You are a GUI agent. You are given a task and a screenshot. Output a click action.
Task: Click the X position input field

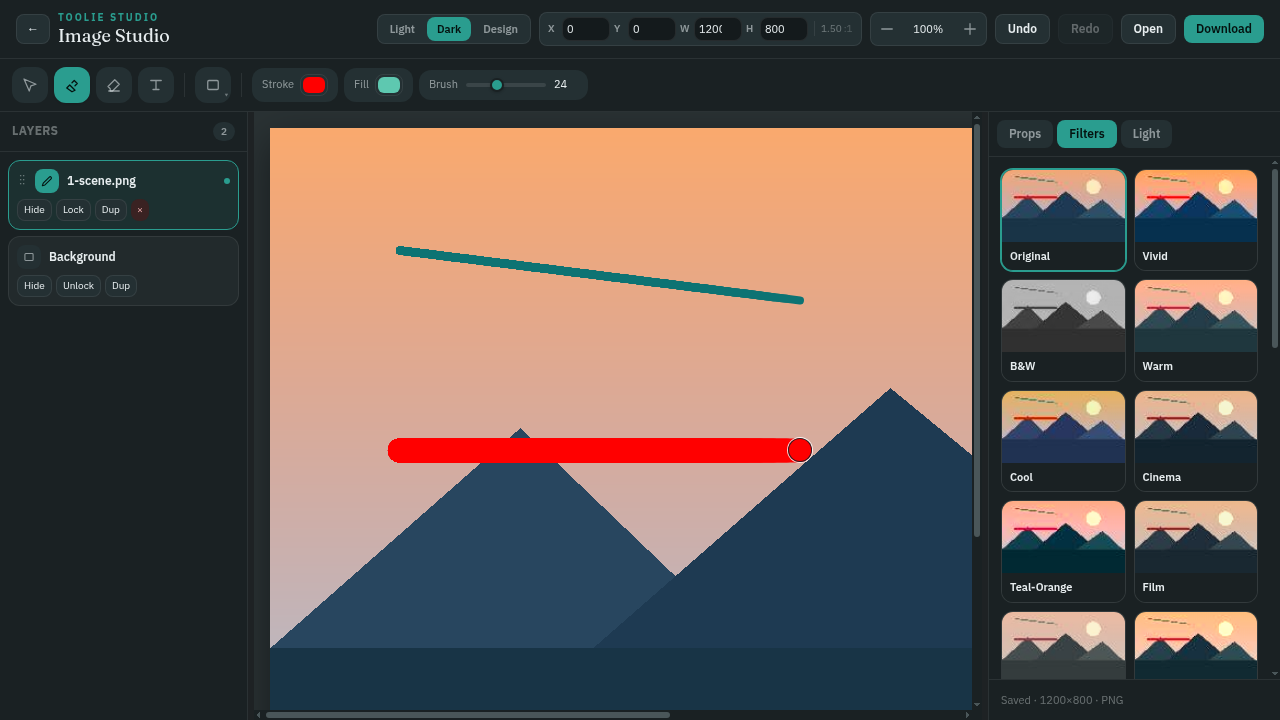click(x=585, y=29)
